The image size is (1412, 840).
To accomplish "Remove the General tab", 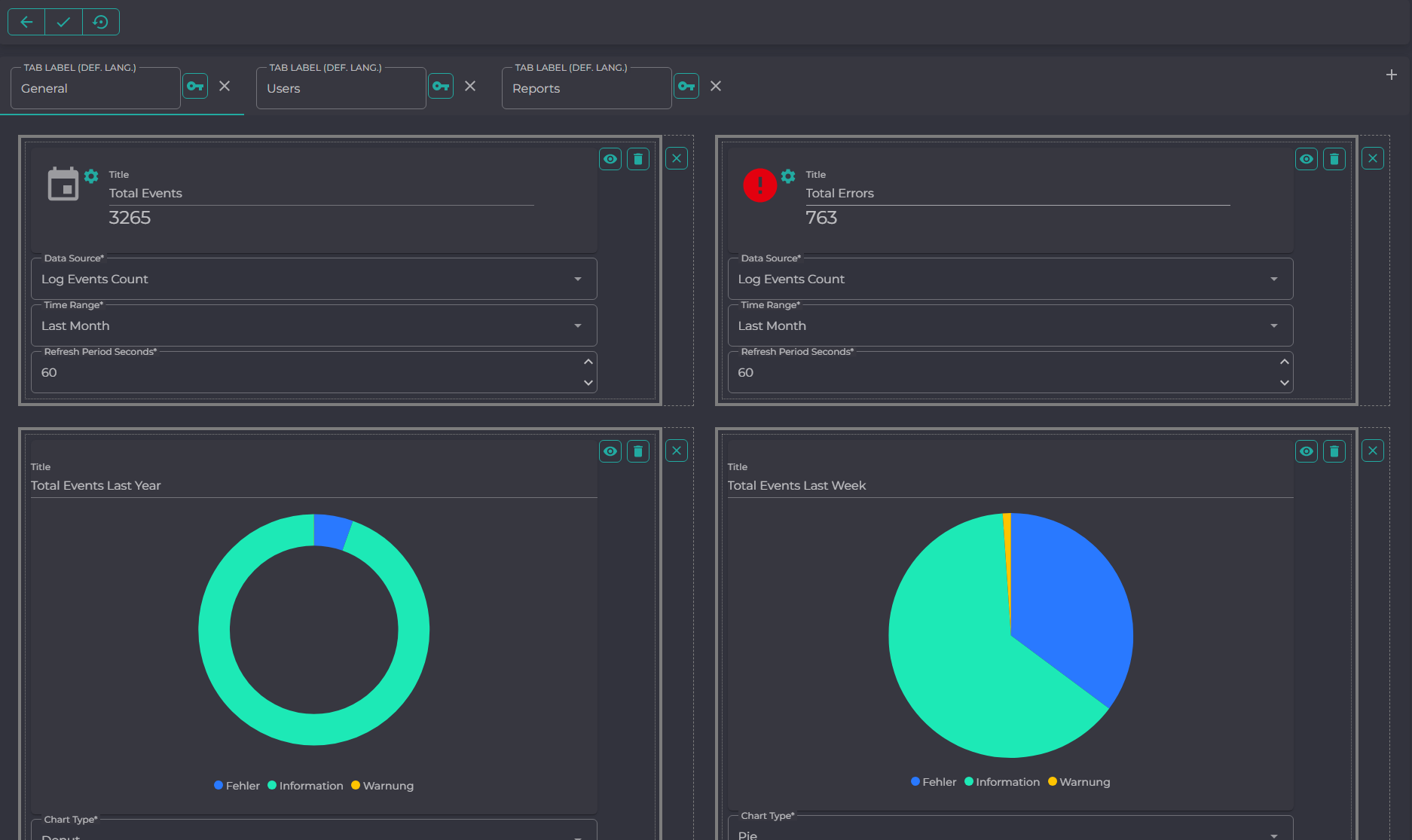I will (x=225, y=86).
